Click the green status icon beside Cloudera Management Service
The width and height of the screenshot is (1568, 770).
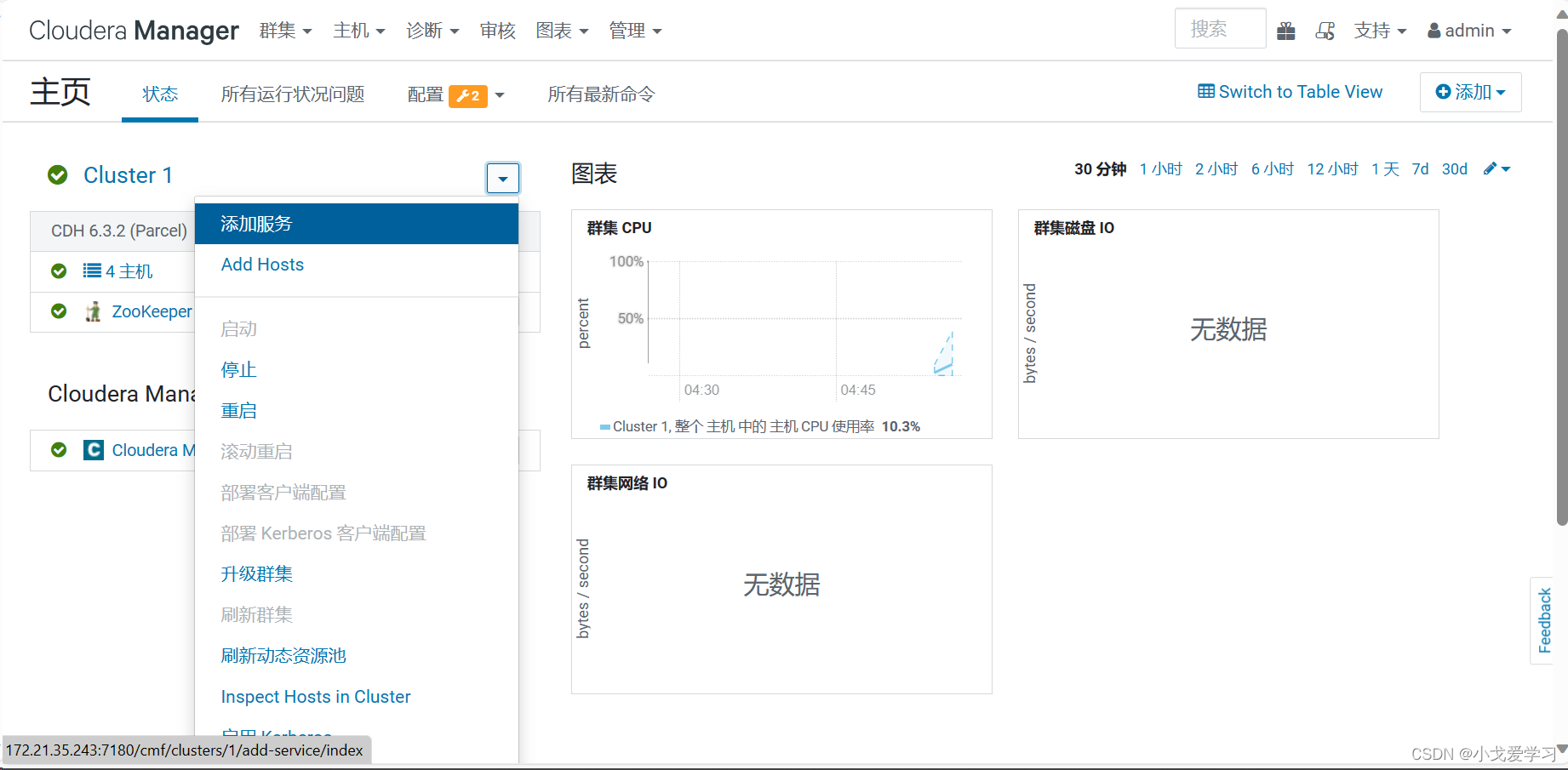(59, 450)
